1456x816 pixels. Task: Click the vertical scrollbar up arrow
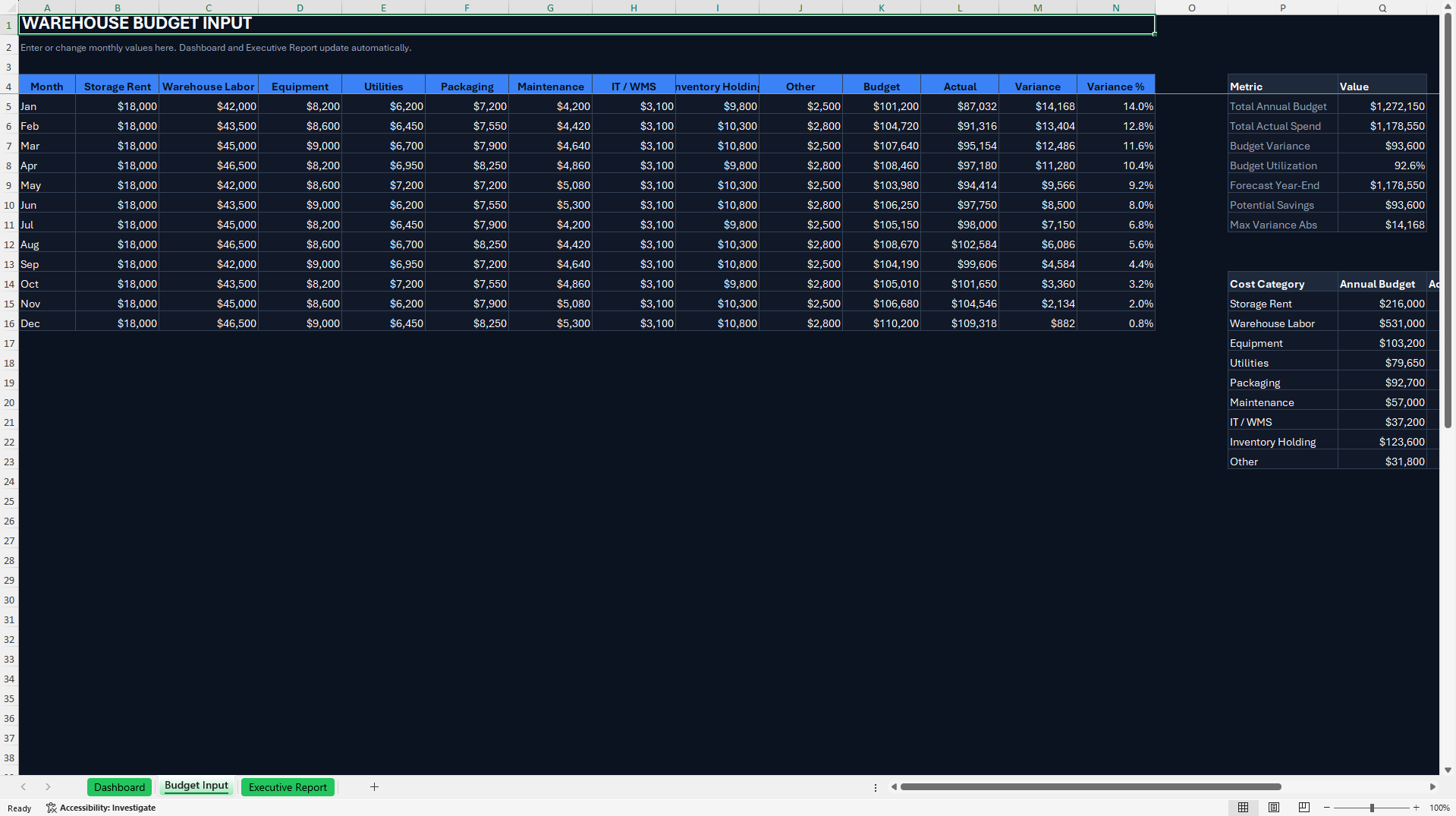(x=1448, y=6)
